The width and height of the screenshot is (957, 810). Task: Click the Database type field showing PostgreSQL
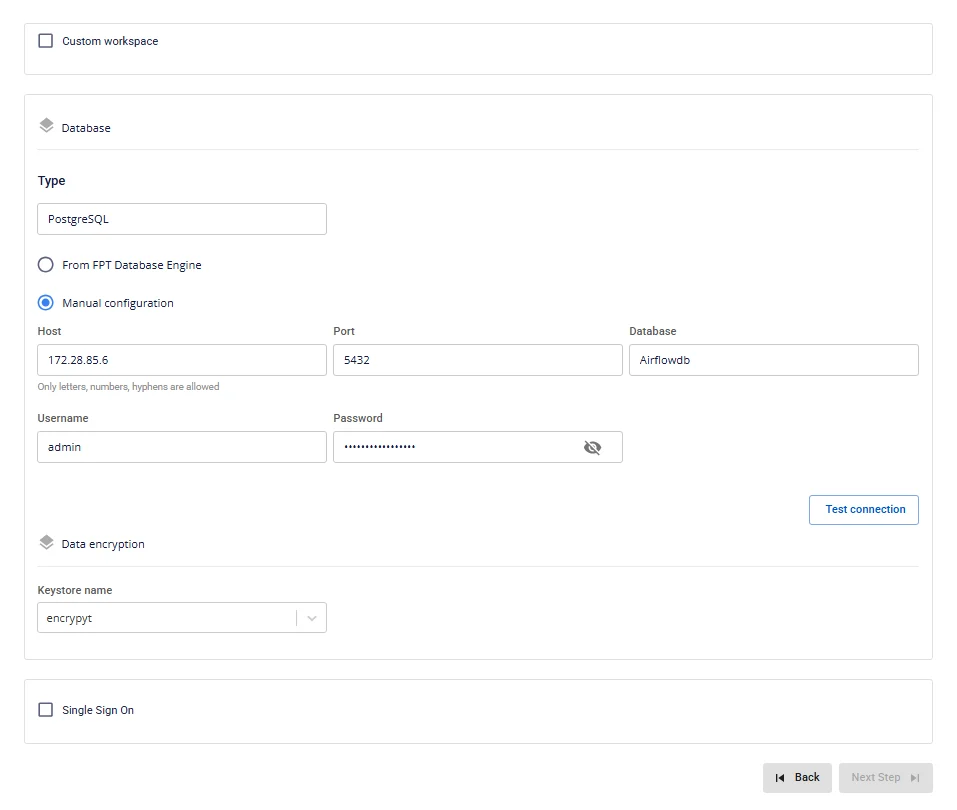point(182,219)
